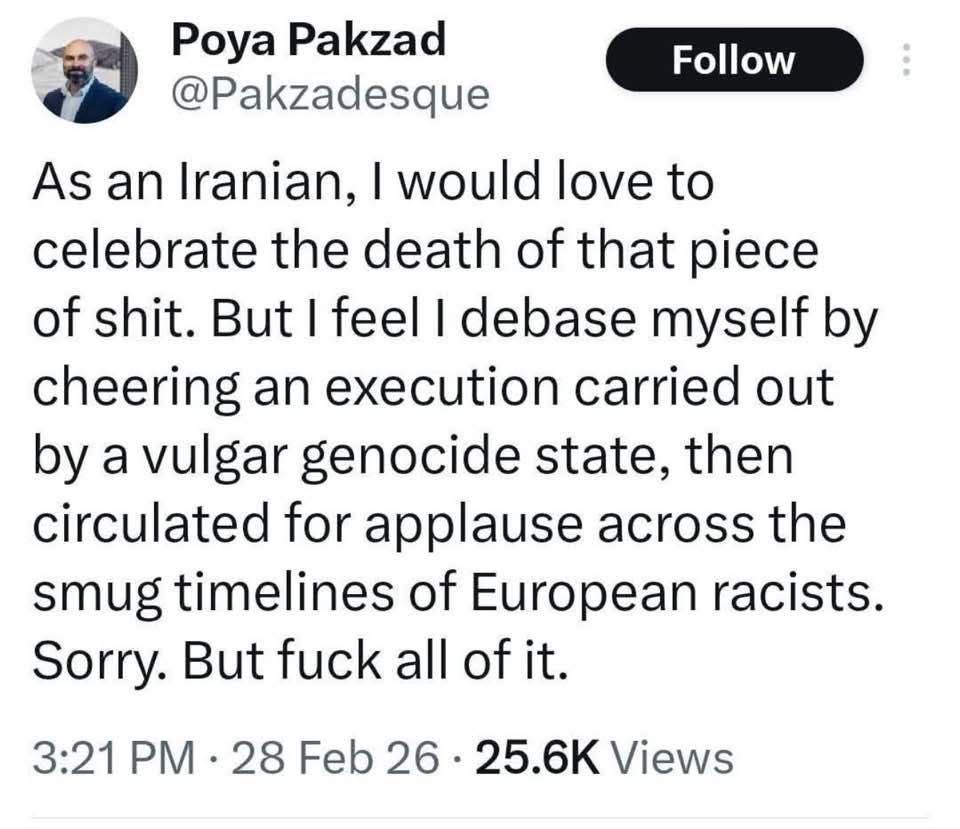Click the word "Iranian" in the tweet

(257, 186)
